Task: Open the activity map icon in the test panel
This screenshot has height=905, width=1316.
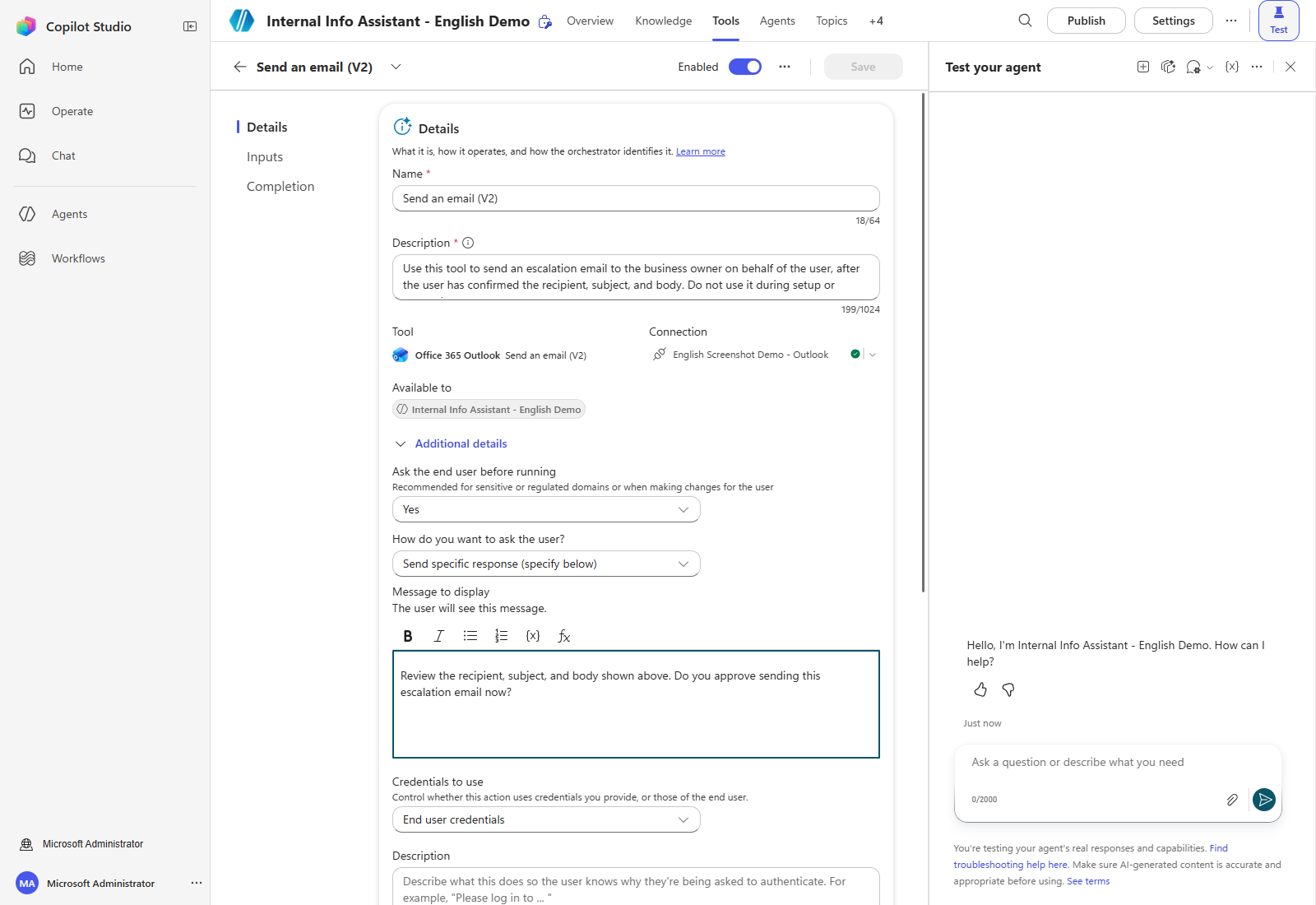Action: [1168, 67]
